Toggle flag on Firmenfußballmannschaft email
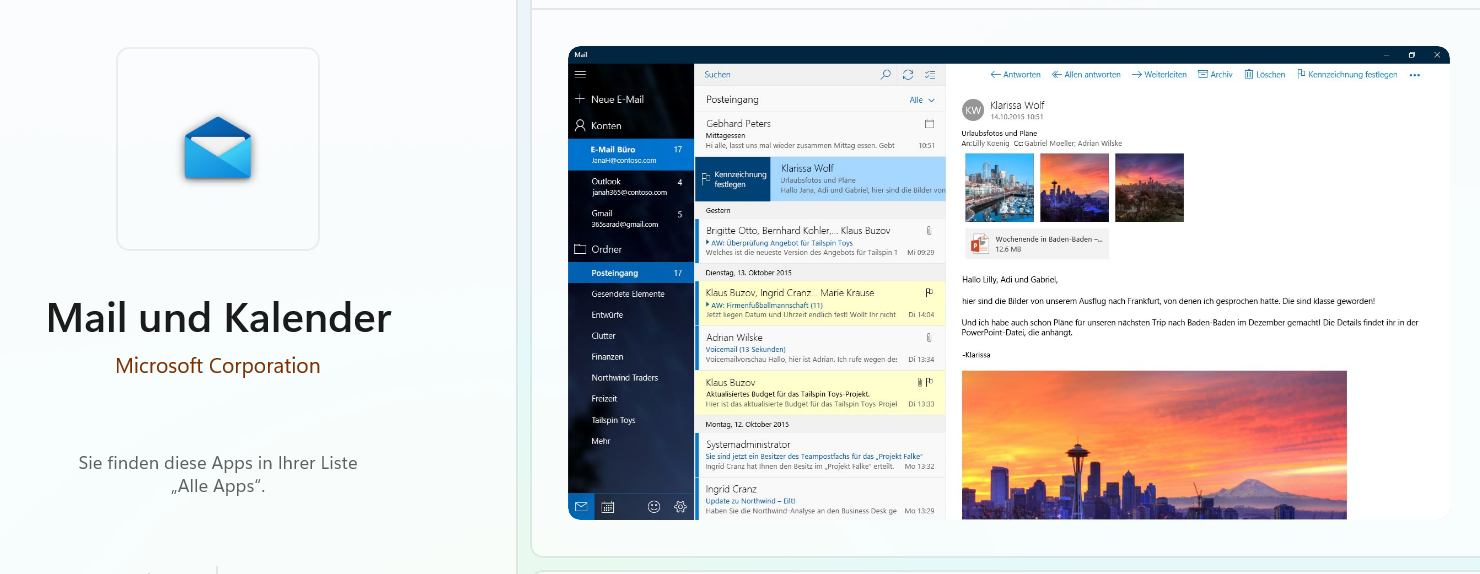The width and height of the screenshot is (1480, 574). point(929,292)
